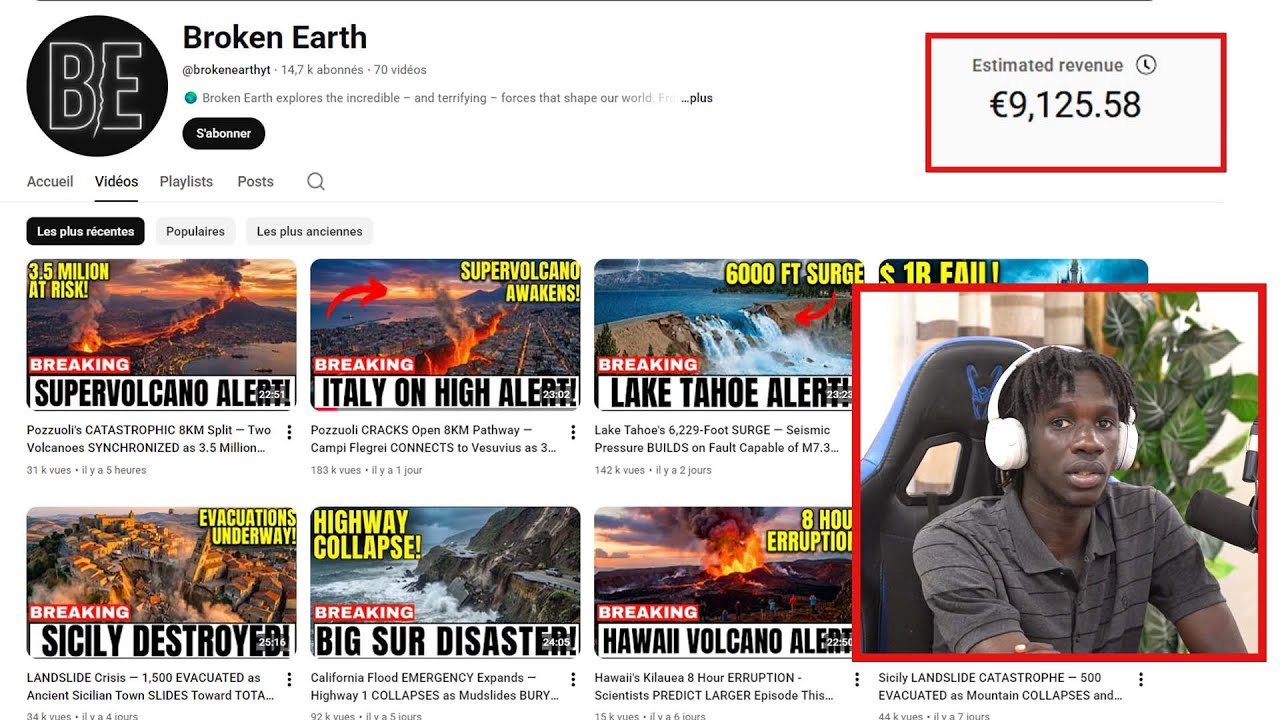1280x720 pixels.
Task: Click the globe emoji in channel description
Action: point(190,98)
